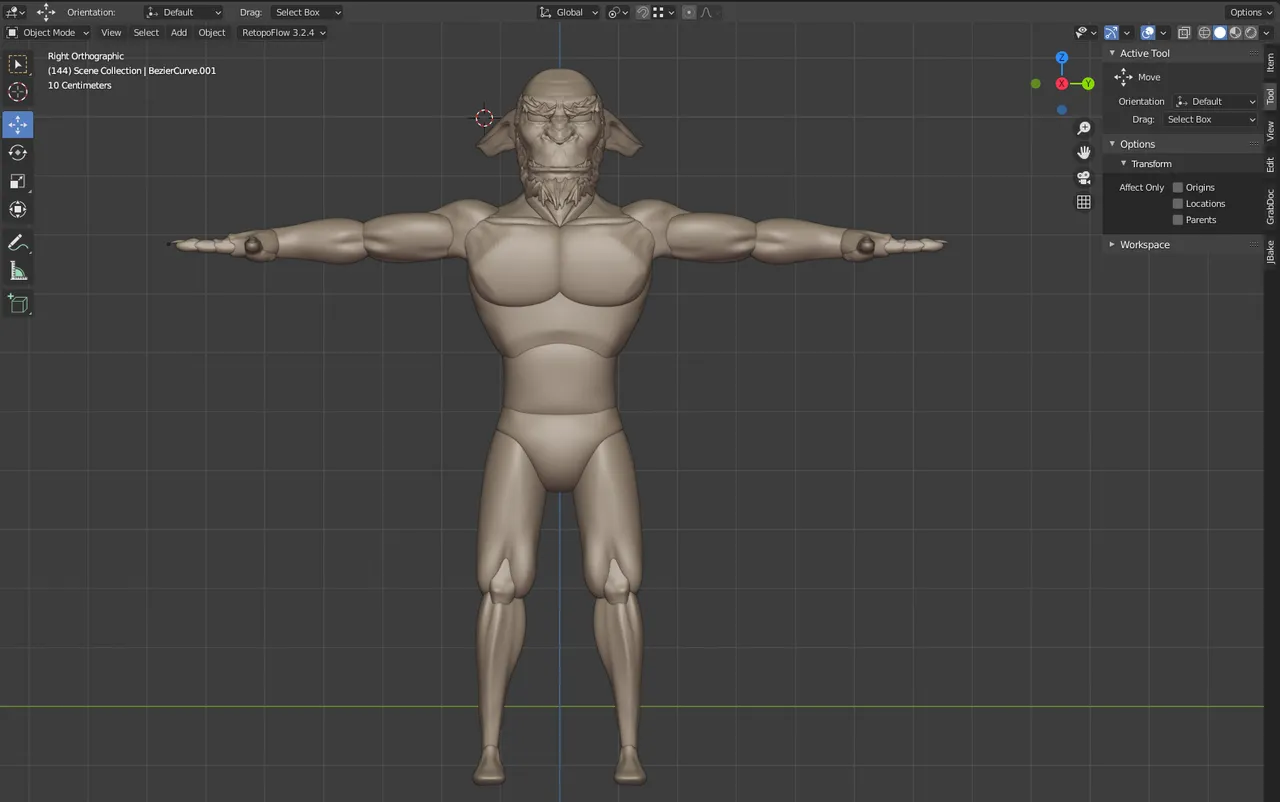Toggle snapping magnet button
Screen dimensions: 1280x802
coord(642,12)
